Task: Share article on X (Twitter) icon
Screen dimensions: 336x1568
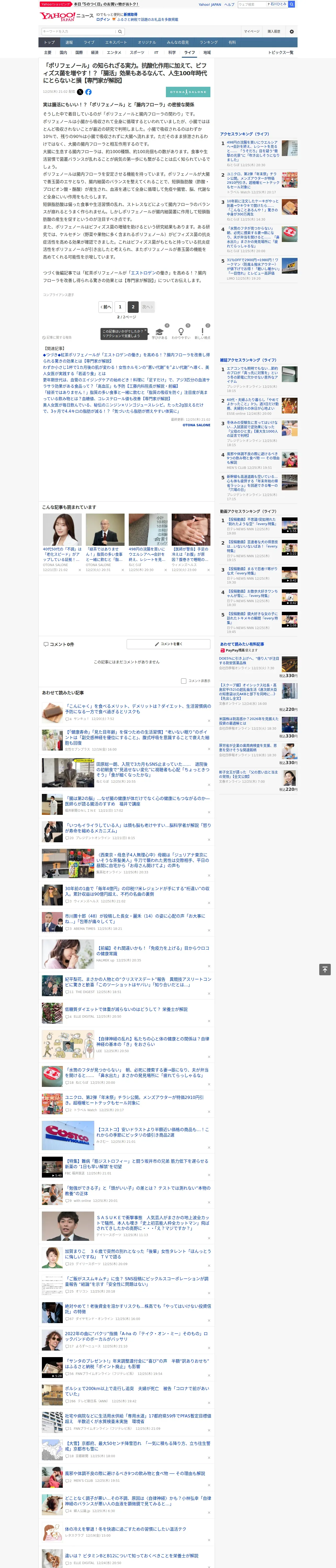Action: (80, 92)
